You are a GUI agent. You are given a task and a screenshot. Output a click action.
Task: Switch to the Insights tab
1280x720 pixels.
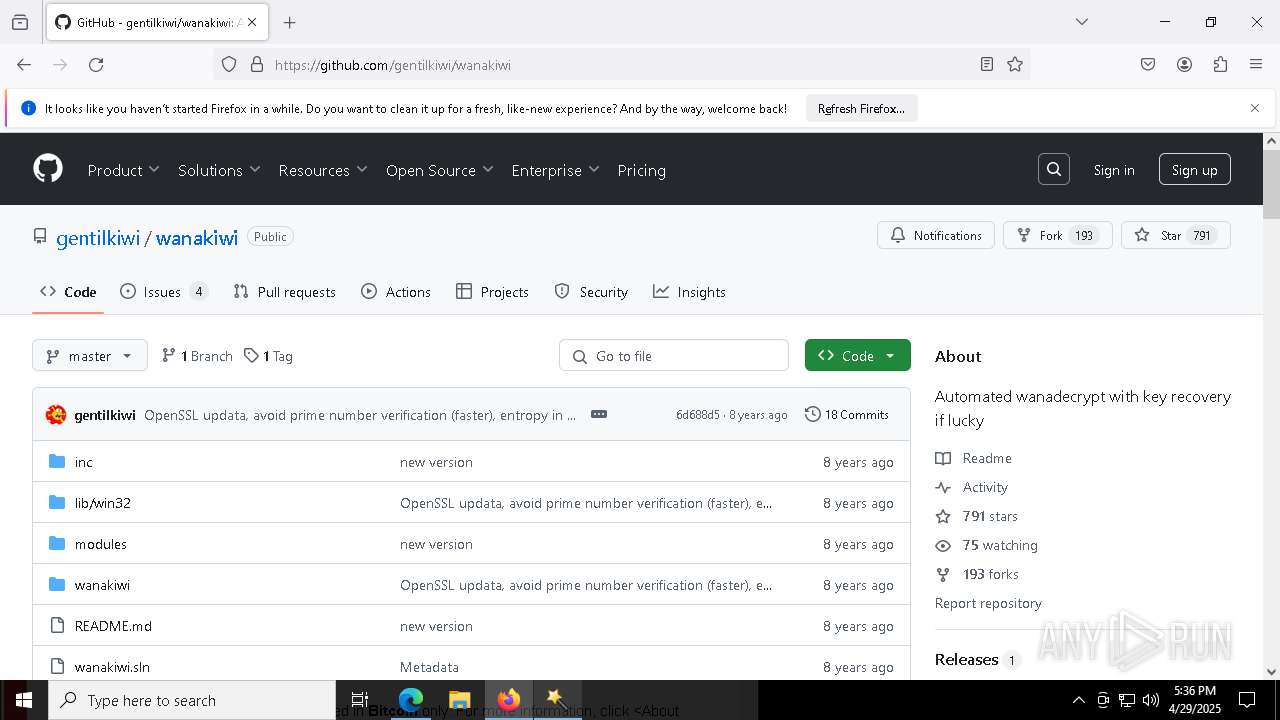coord(689,292)
